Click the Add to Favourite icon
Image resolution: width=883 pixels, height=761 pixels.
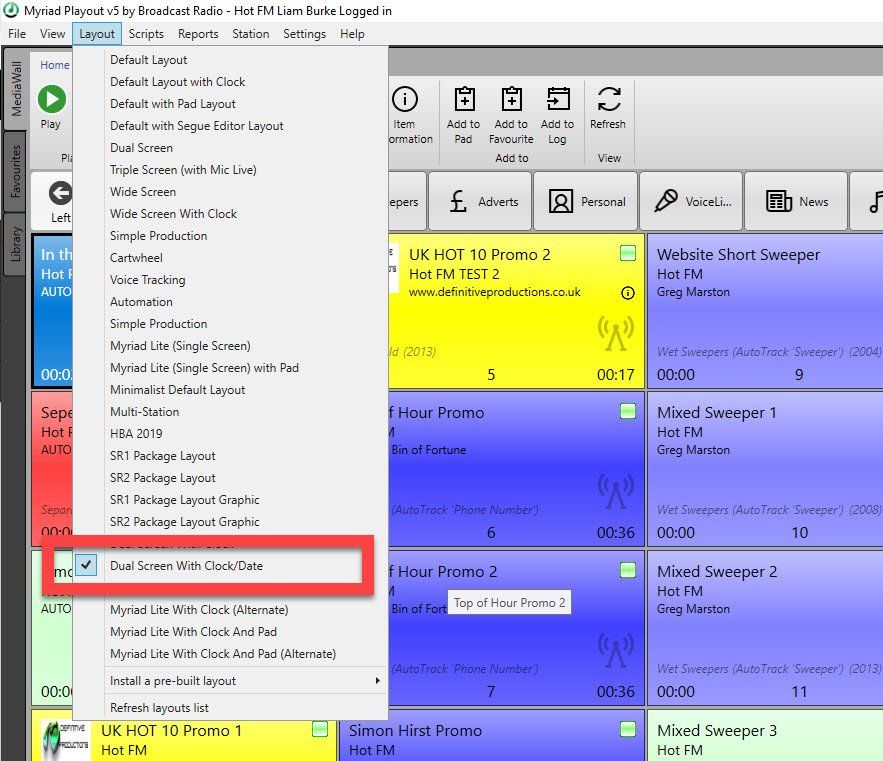[x=511, y=99]
